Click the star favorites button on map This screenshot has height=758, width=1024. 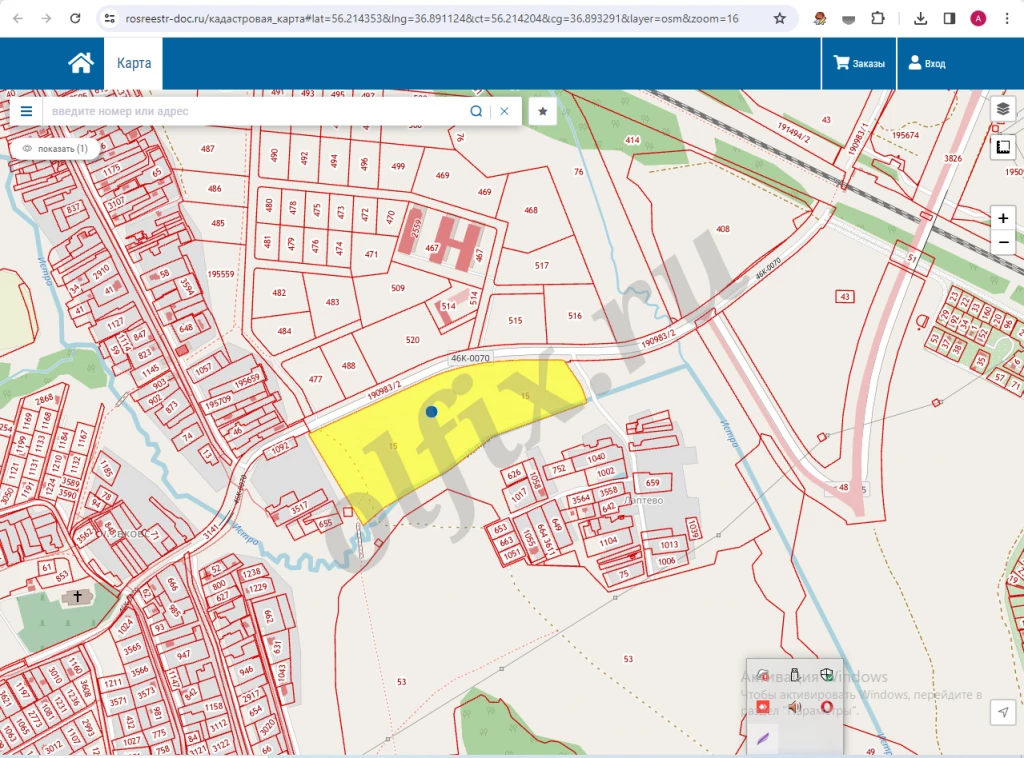[x=543, y=111]
